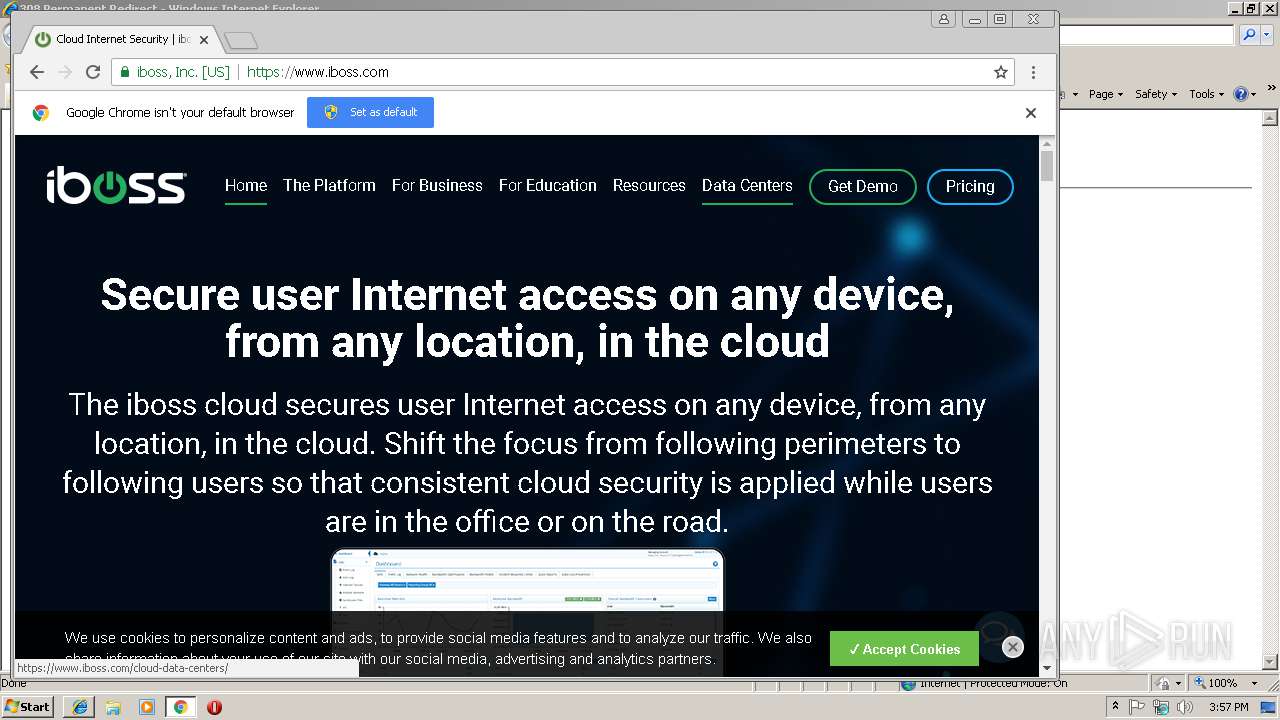Click Set as default button
This screenshot has height=720, width=1280.
click(x=370, y=112)
